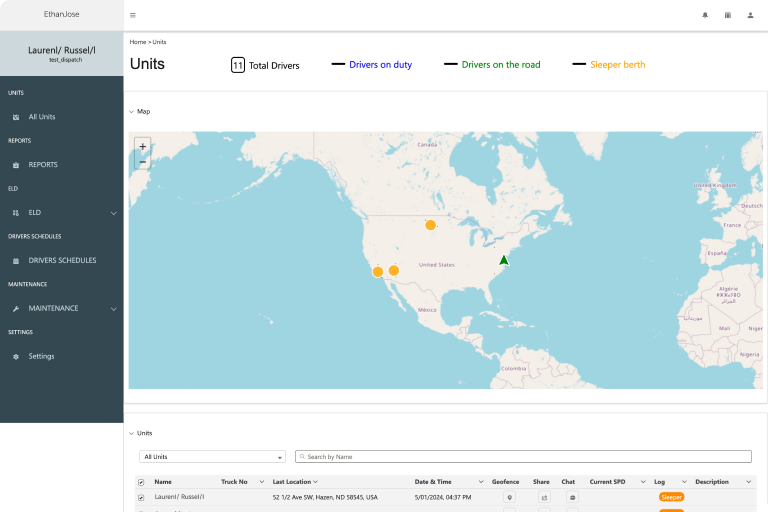Click the Home breadcrumb link

click(138, 42)
